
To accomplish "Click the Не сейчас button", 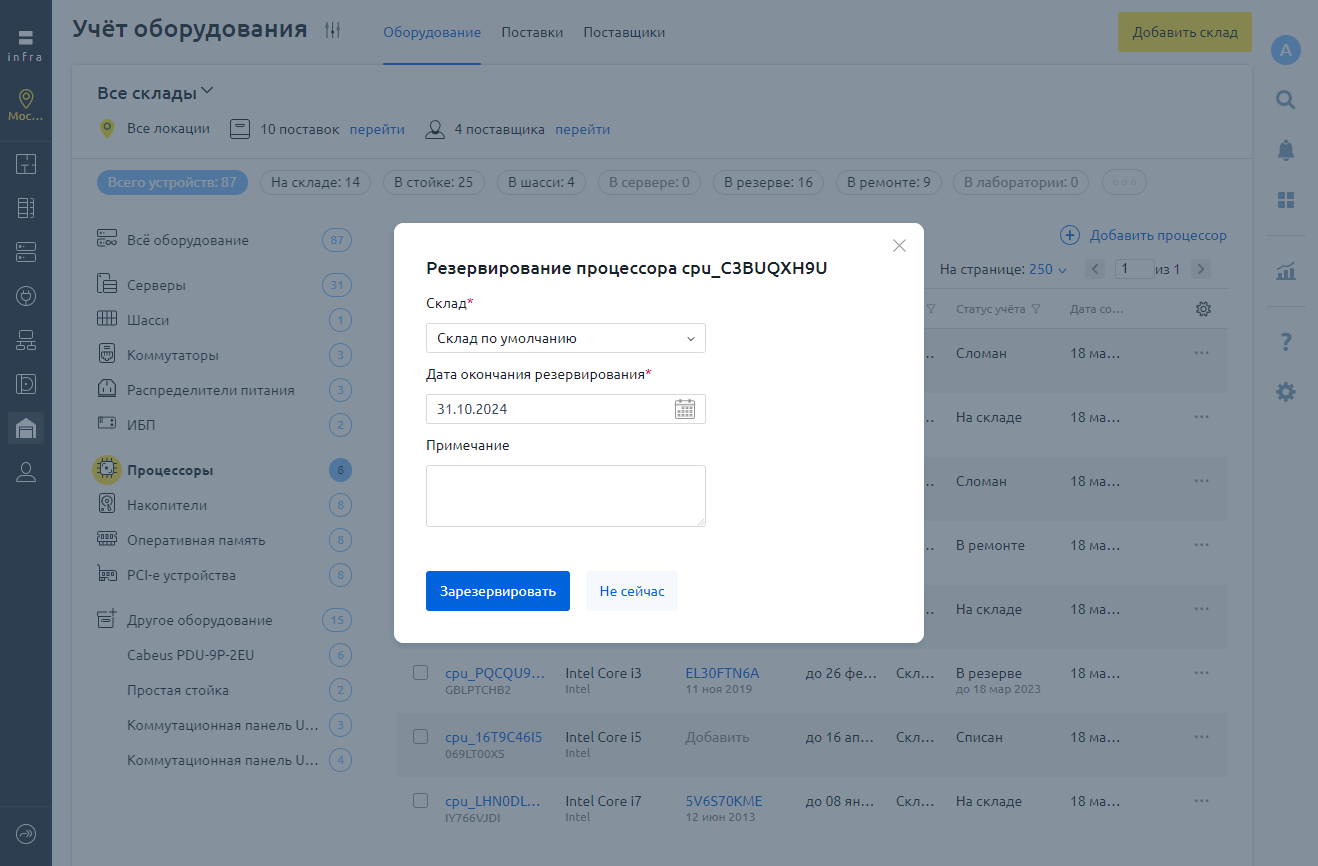I will 632,591.
